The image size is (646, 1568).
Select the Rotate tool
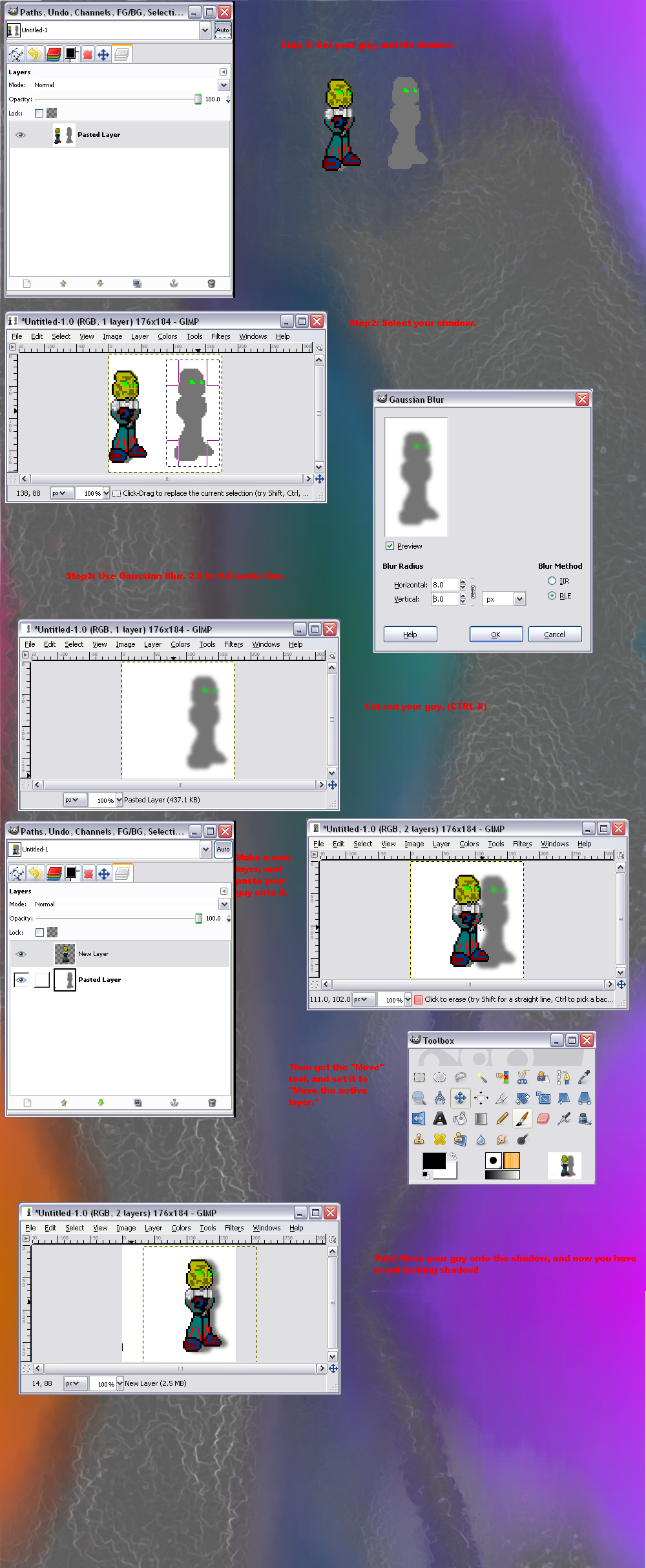point(523,1097)
